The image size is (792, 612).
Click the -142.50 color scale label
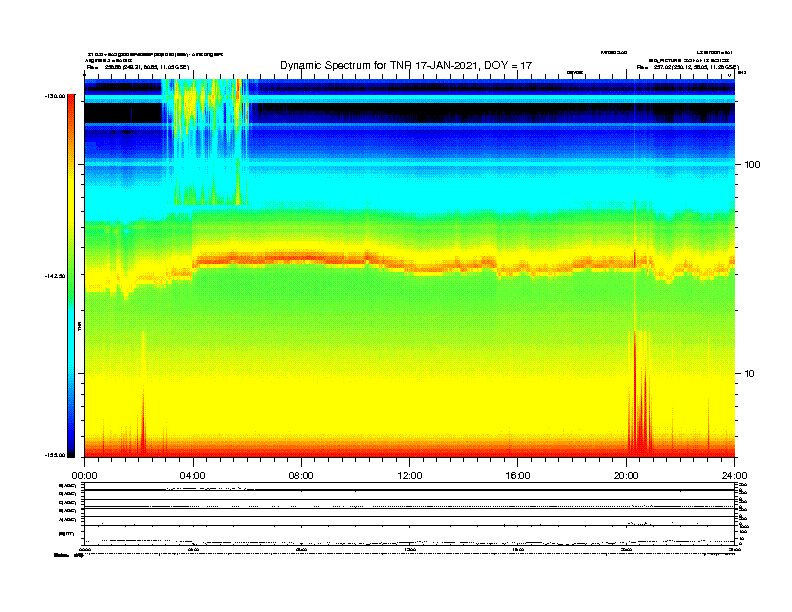coord(55,276)
